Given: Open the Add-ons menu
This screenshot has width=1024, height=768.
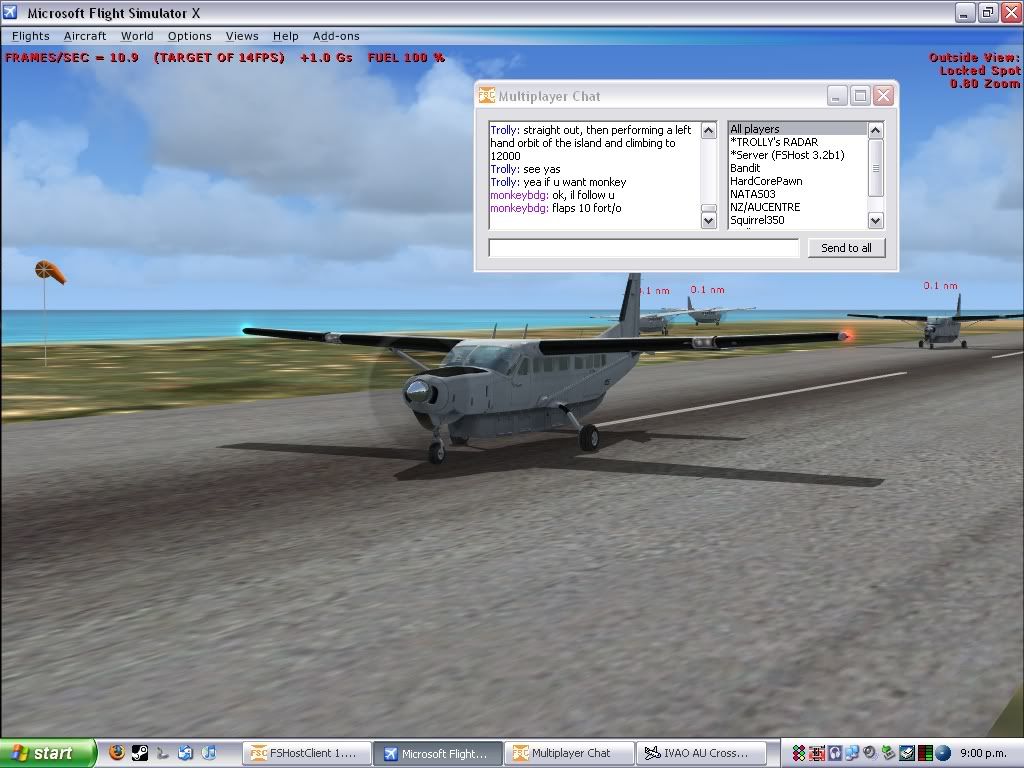Looking at the screenshot, I should 336,36.
